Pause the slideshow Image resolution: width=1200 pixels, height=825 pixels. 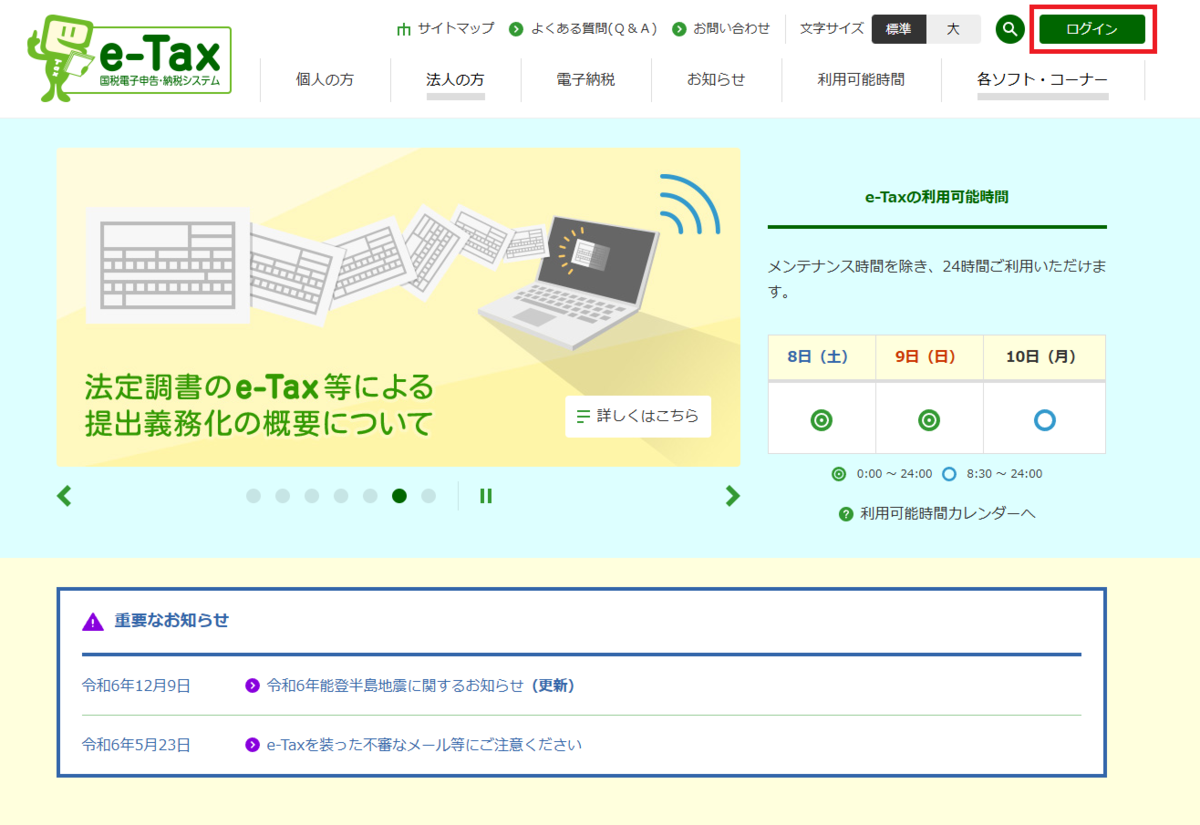[486, 495]
